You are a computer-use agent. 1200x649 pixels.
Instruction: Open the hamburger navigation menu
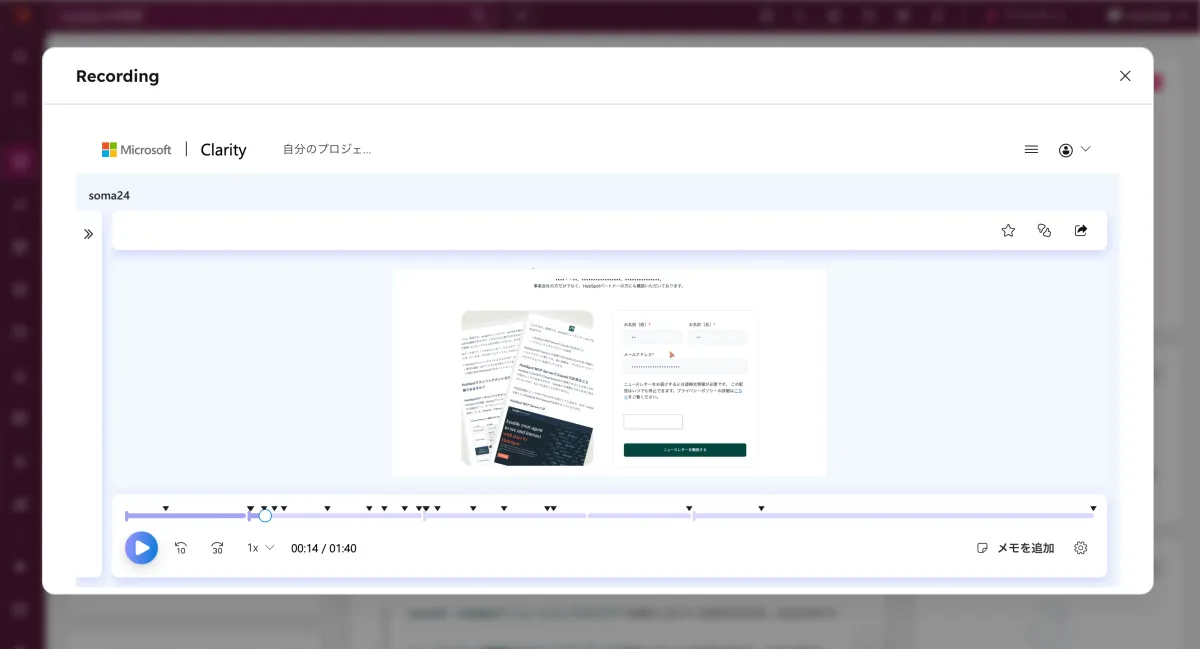(1031, 149)
